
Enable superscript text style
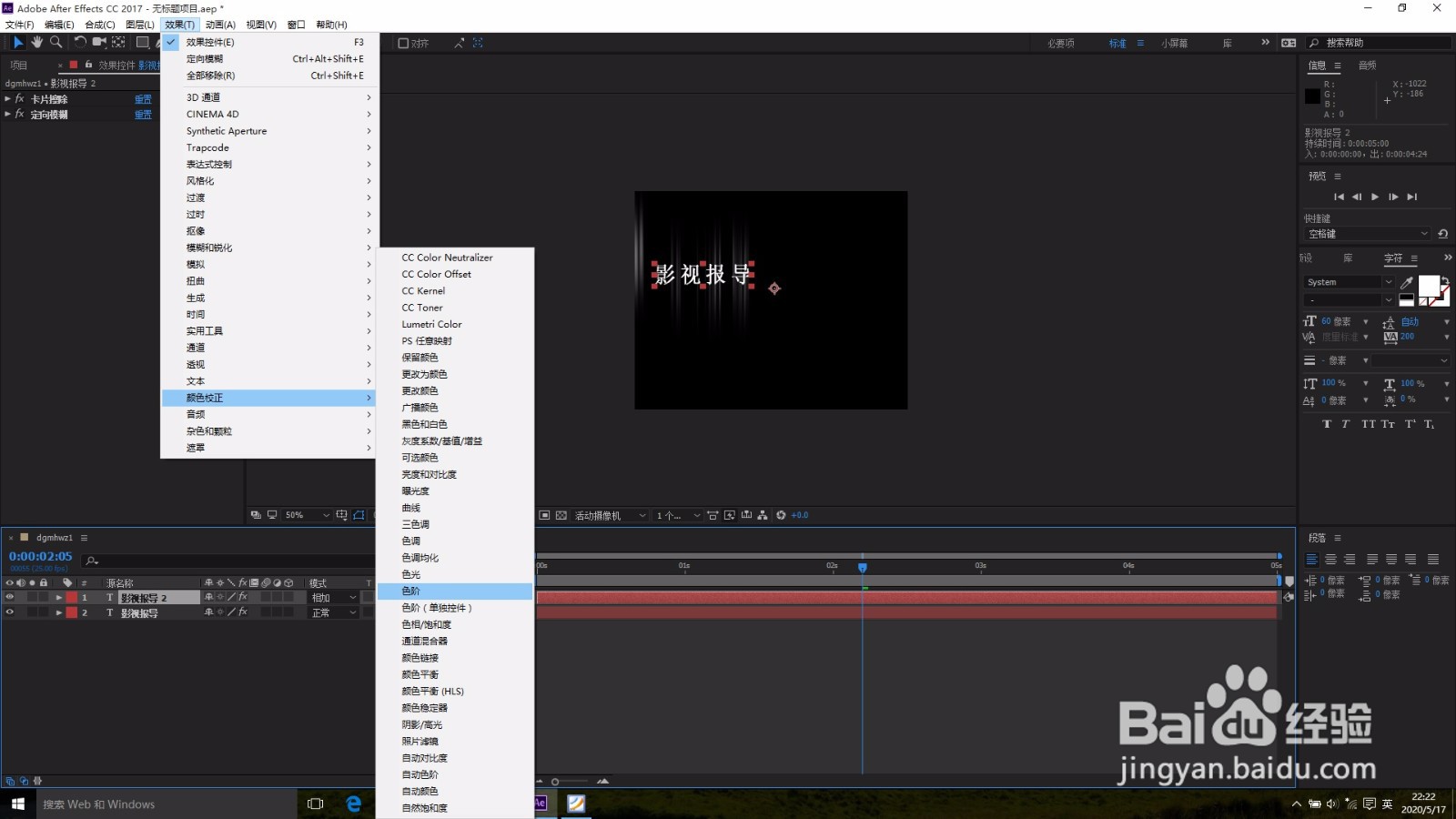1410,424
